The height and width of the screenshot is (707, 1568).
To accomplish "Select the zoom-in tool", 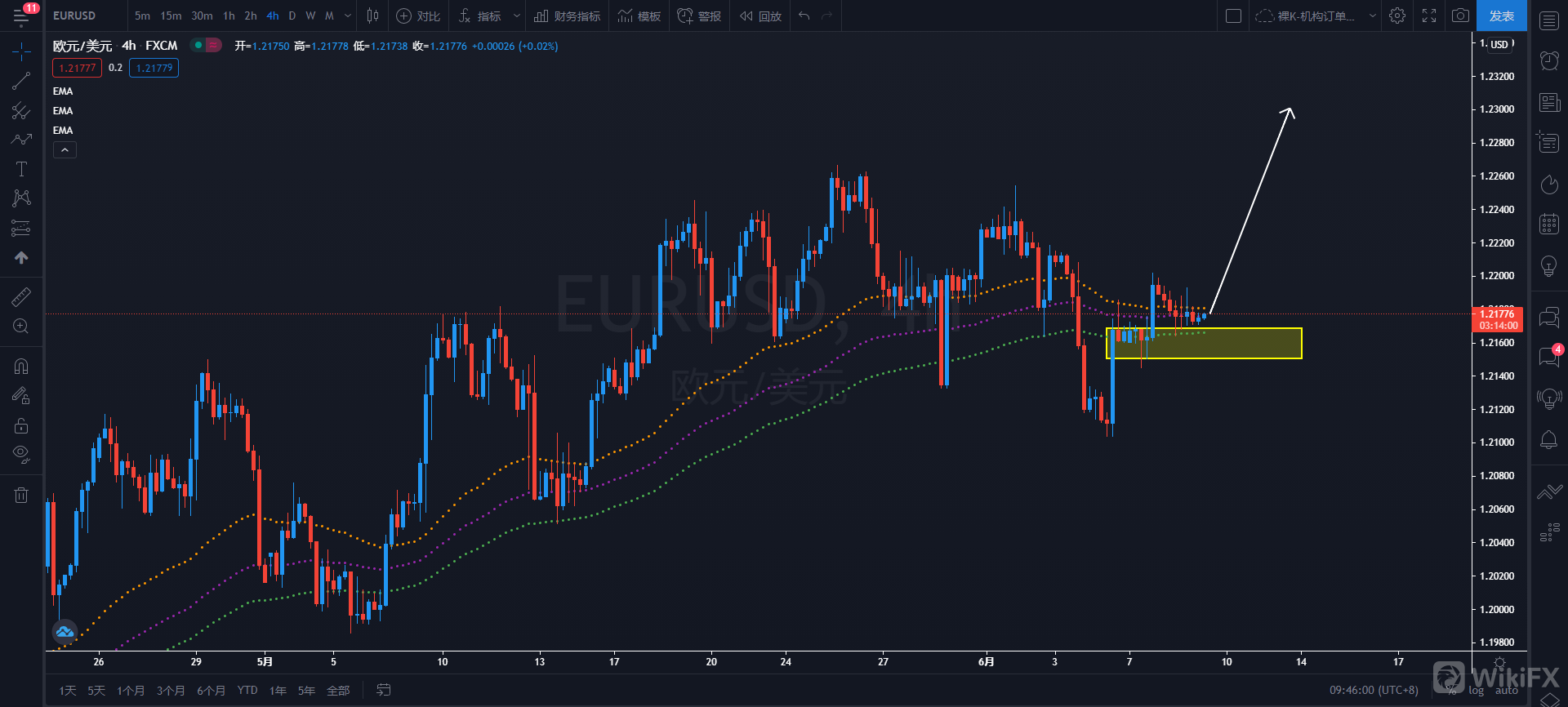I will tap(21, 327).
